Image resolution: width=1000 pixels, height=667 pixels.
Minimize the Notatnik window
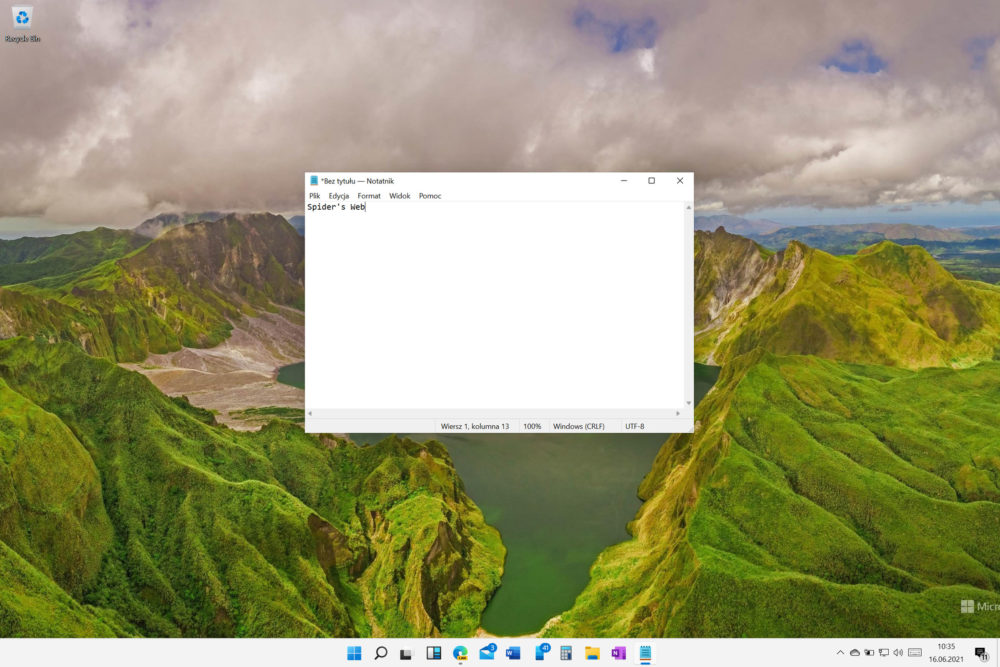[x=624, y=181]
